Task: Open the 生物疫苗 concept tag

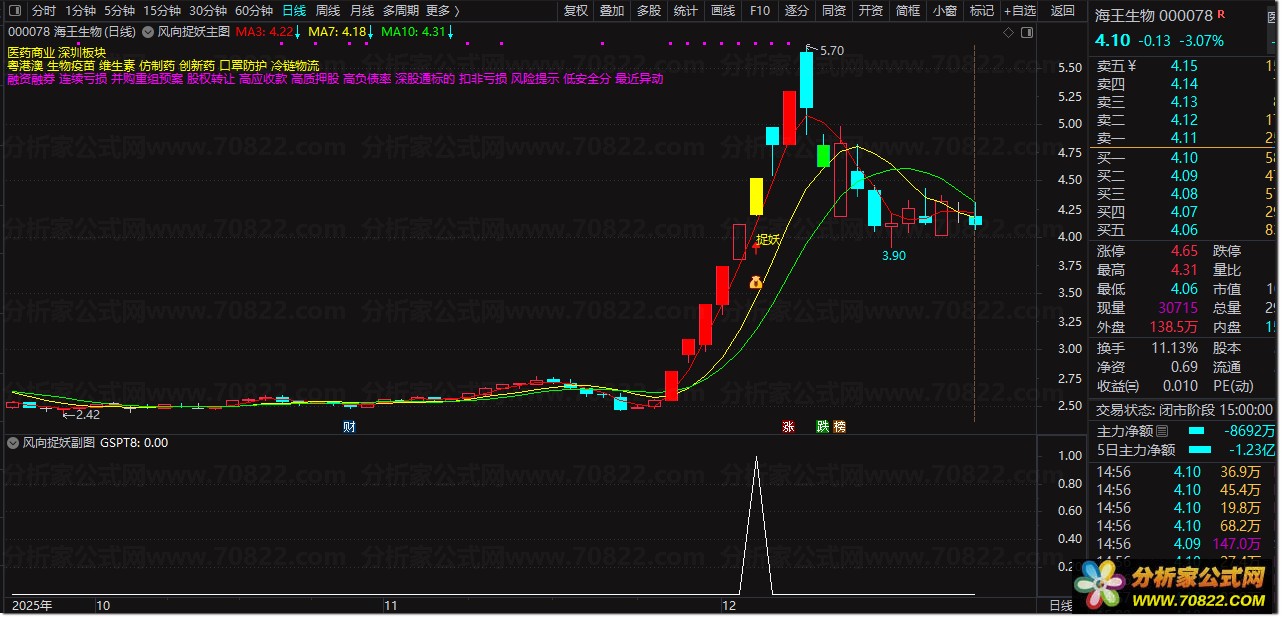Action: [x=71, y=65]
